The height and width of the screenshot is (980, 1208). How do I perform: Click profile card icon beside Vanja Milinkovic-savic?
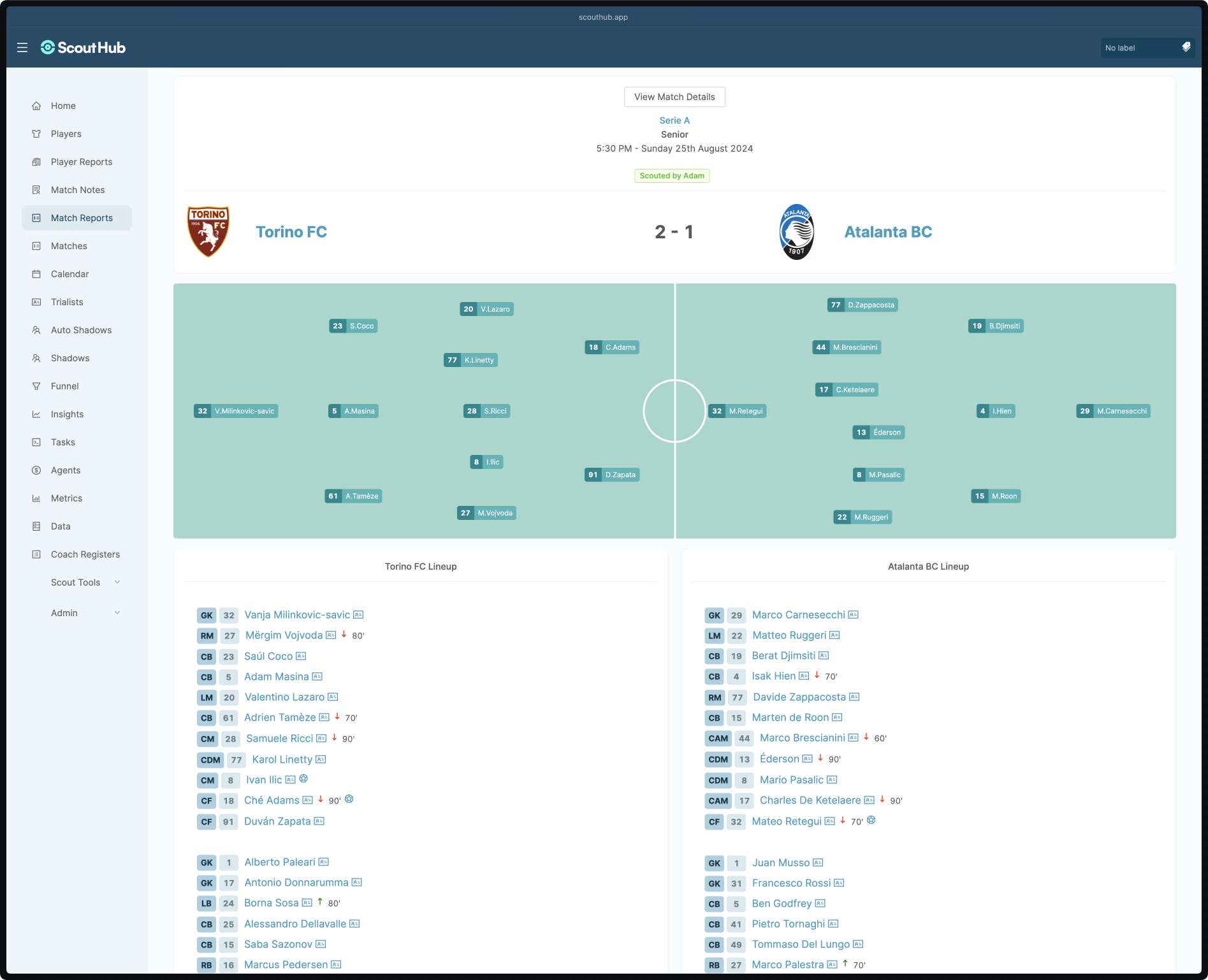click(x=358, y=615)
